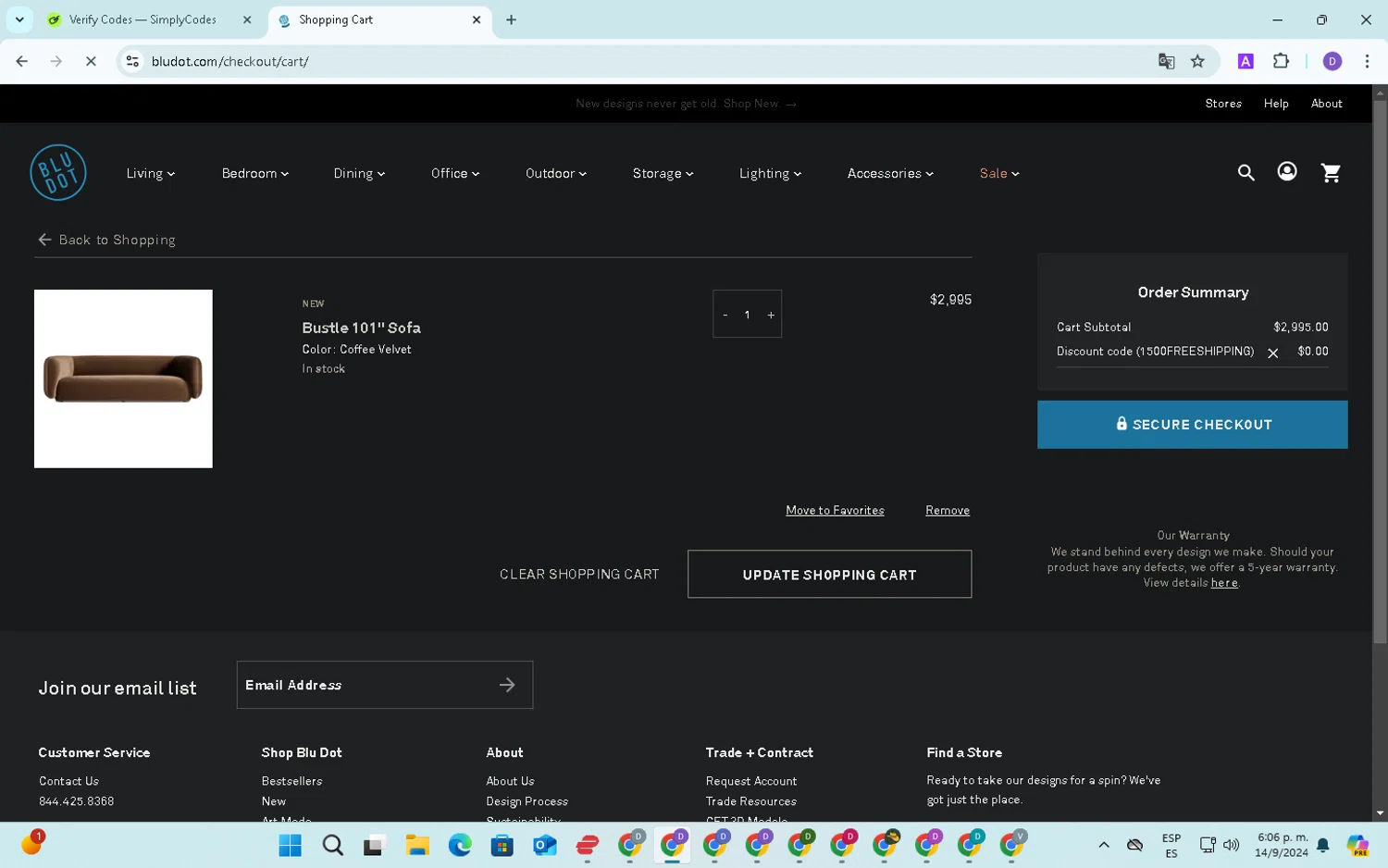Open File Explorer from taskbar
1388x868 pixels.
pyautogui.click(x=417, y=845)
